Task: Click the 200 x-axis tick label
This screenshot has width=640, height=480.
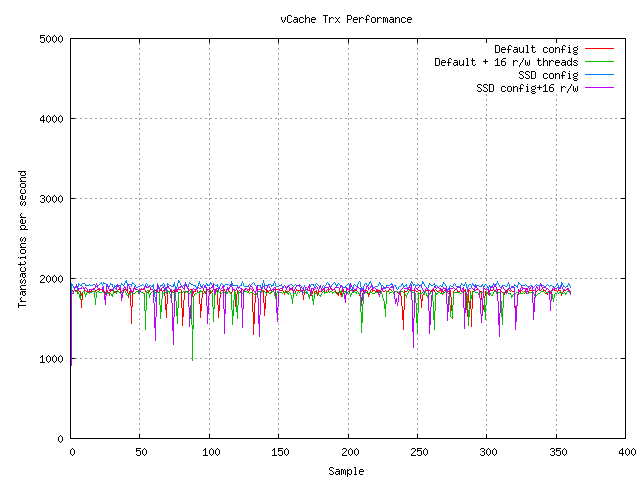Action: pos(348,453)
